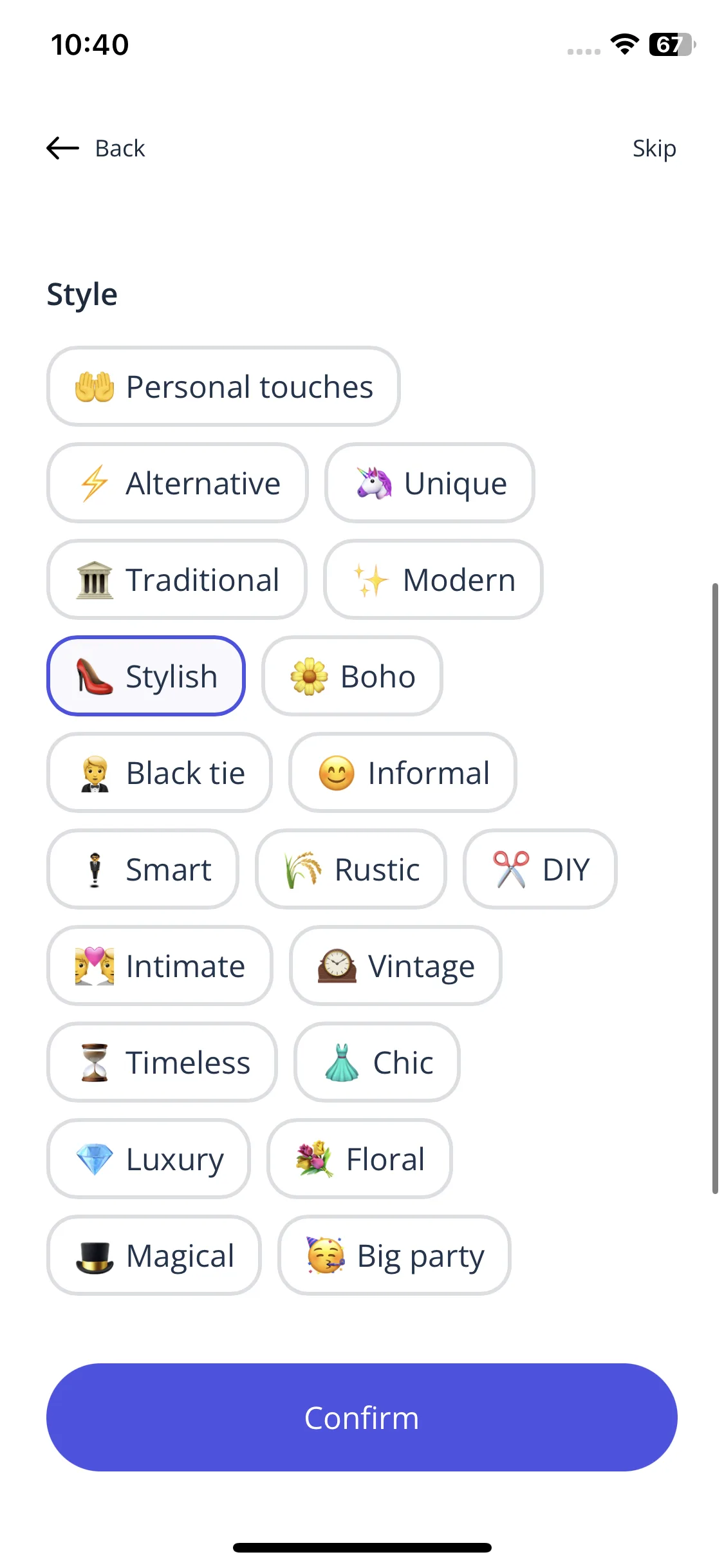Click the unicorn emoji on Unique
The height and width of the screenshot is (1568, 724).
[x=374, y=483]
